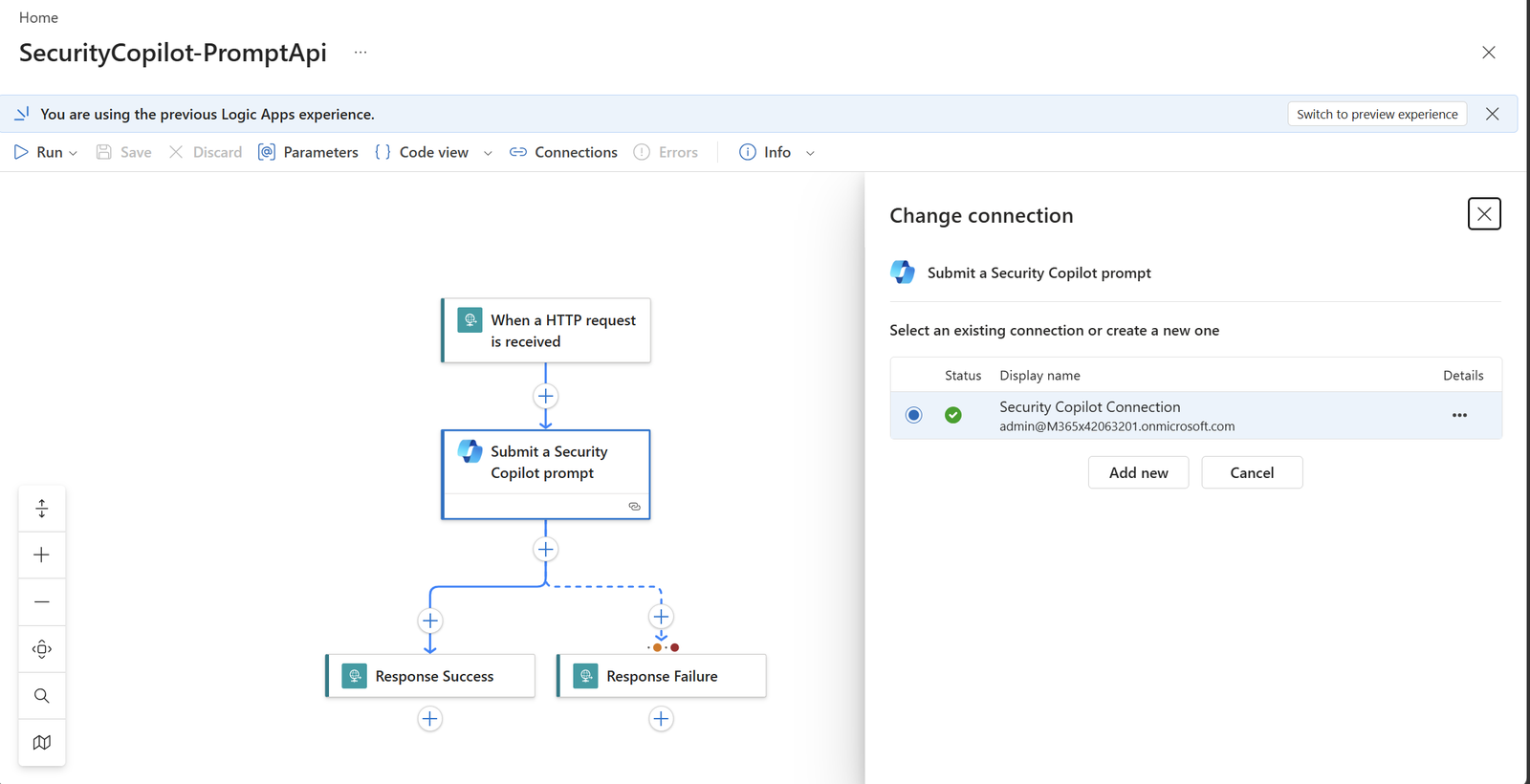Click the Details column header
This screenshot has width=1530, height=784.
tap(1463, 376)
